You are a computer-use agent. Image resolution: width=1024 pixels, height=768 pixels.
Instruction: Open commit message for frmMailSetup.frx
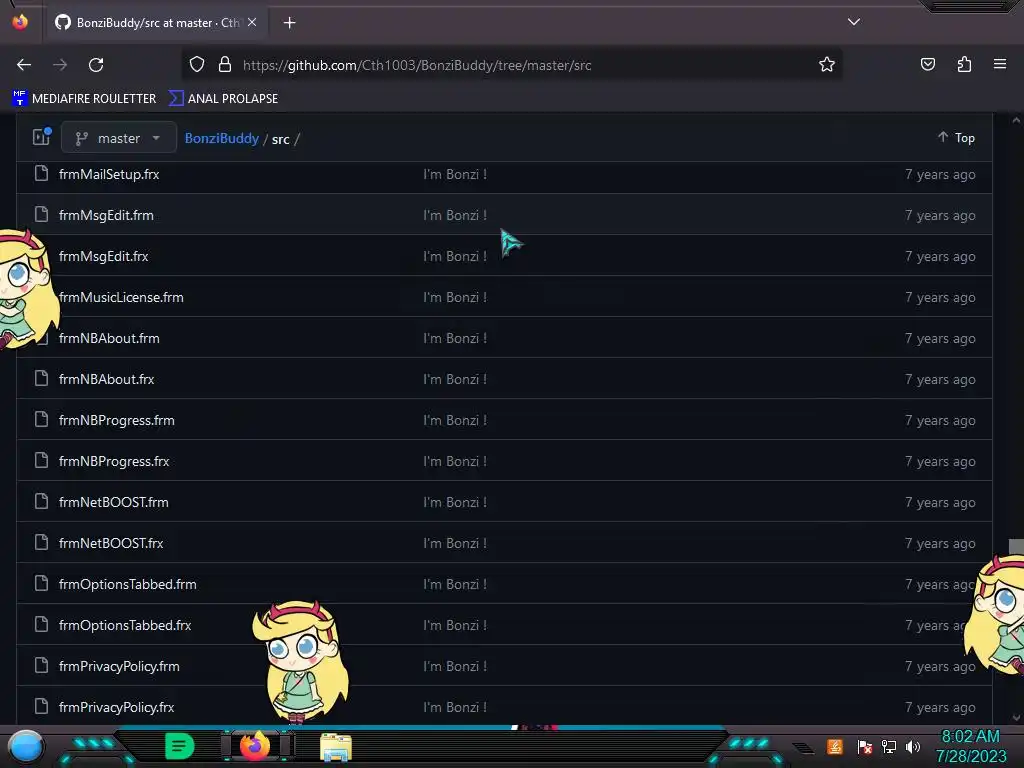455,174
